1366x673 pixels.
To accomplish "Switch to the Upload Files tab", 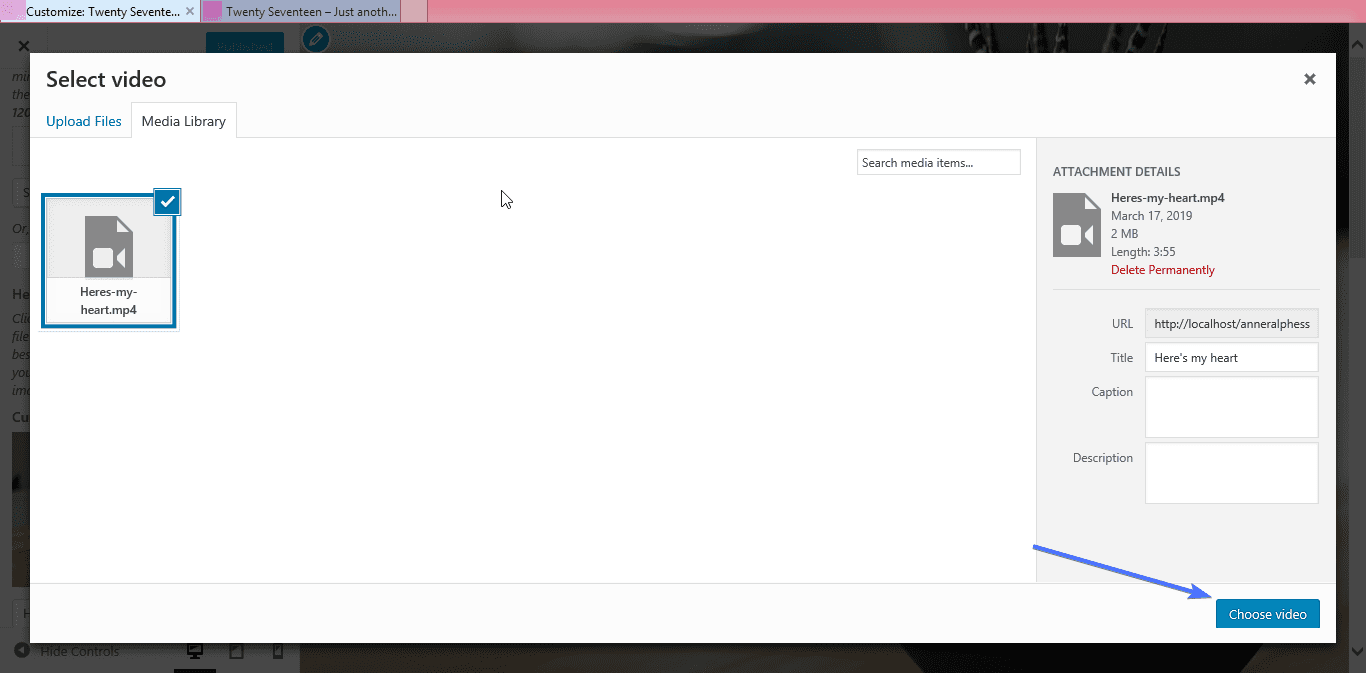I will pyautogui.click(x=84, y=121).
